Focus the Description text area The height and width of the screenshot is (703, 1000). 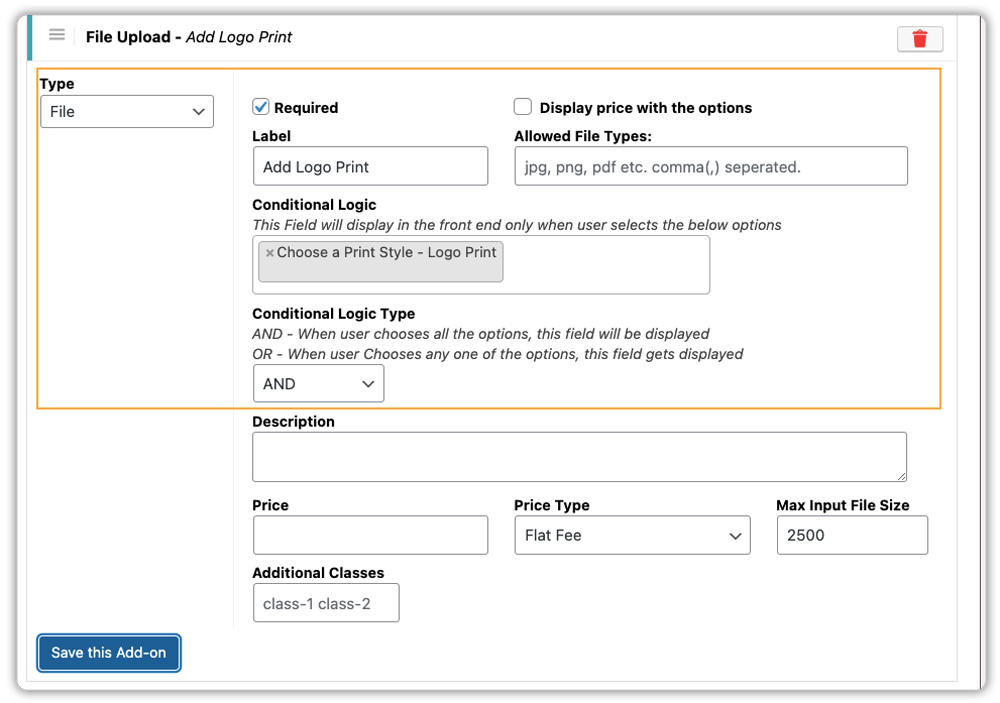579,457
